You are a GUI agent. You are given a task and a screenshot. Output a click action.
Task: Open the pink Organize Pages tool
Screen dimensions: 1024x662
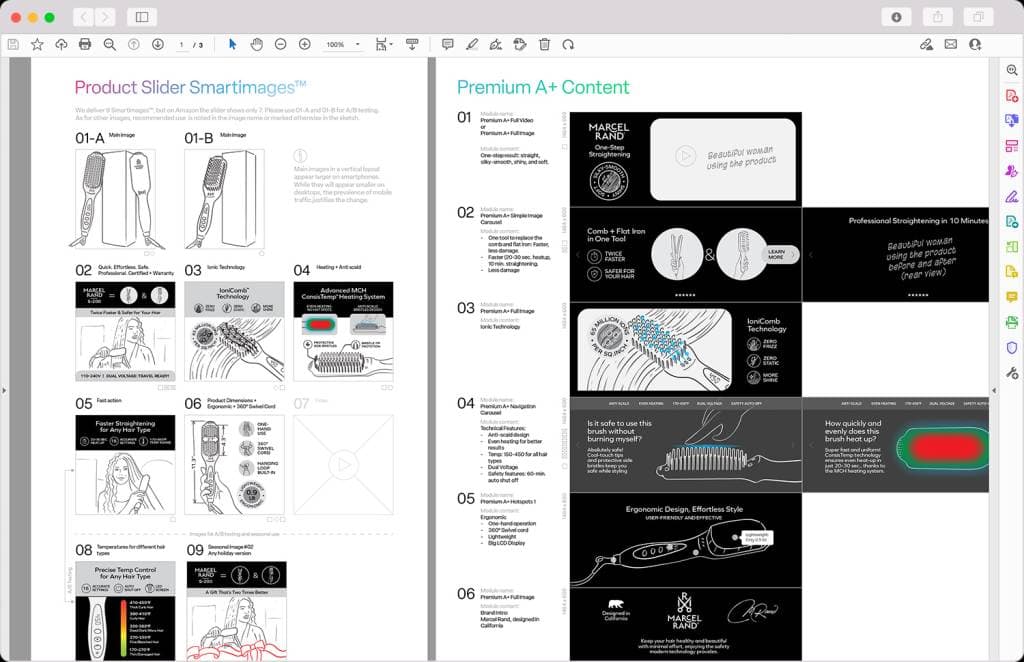[x=1012, y=146]
